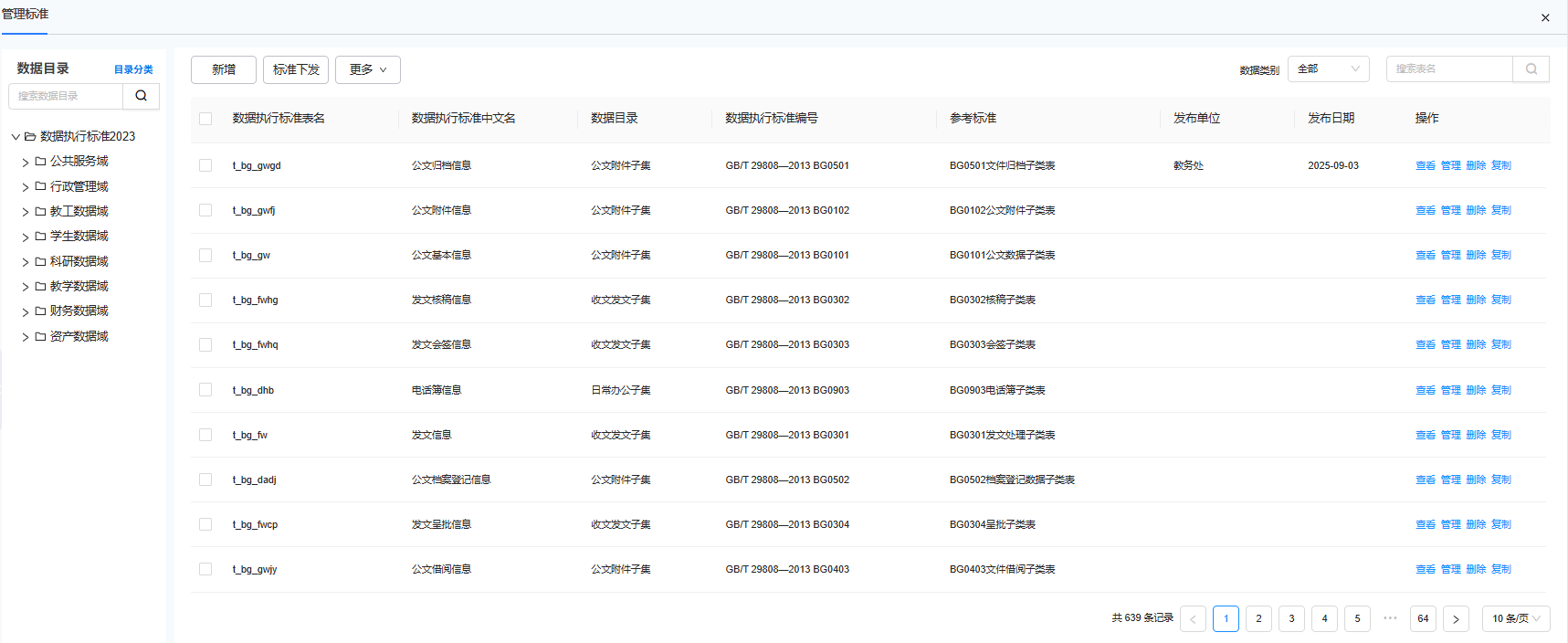Open the 更多 dropdown menu

click(x=367, y=69)
